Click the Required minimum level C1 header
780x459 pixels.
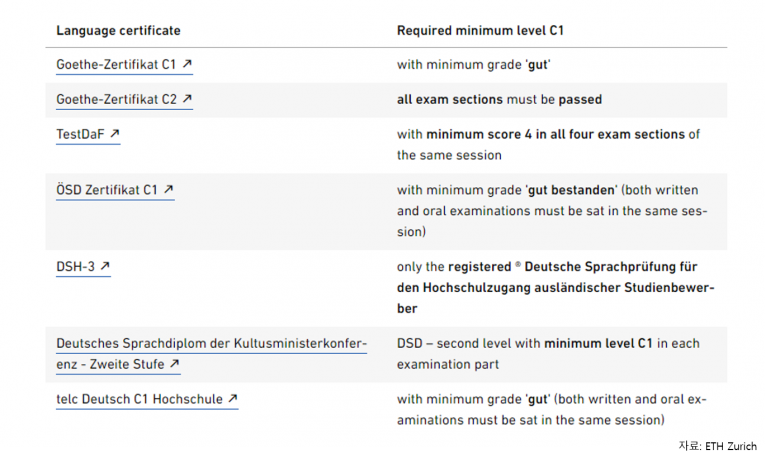pyautogui.click(x=480, y=31)
